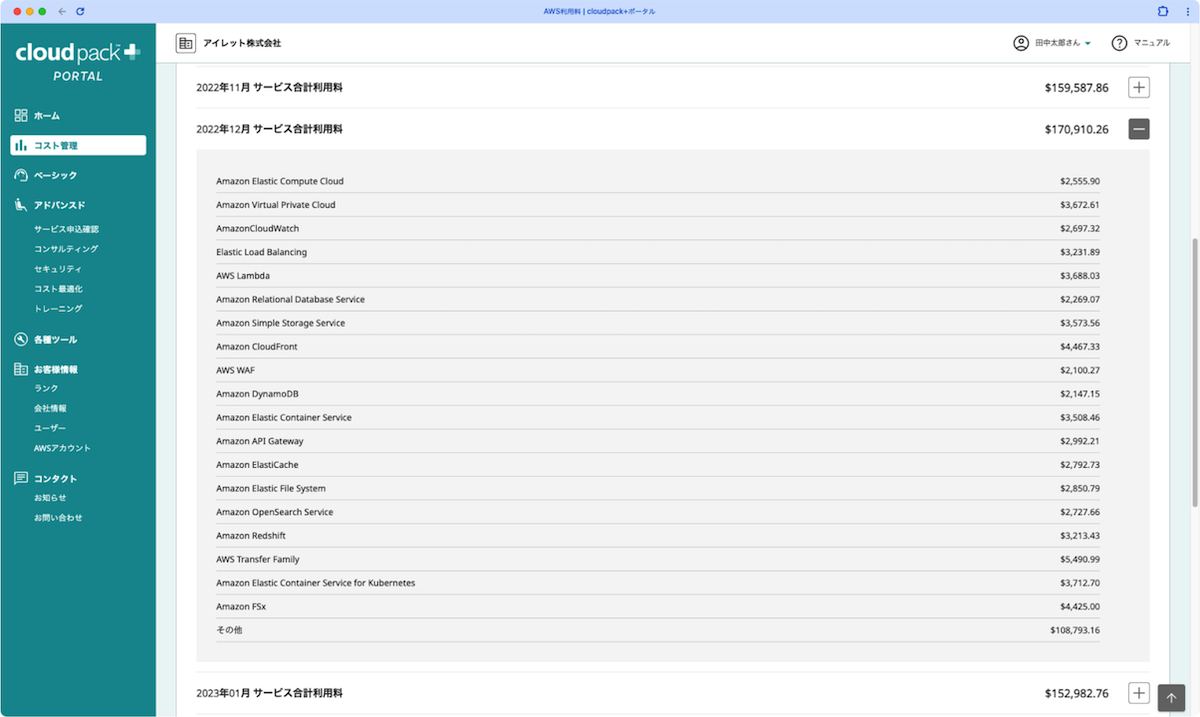Click the cost management bar chart icon

pyautogui.click(x=21, y=146)
